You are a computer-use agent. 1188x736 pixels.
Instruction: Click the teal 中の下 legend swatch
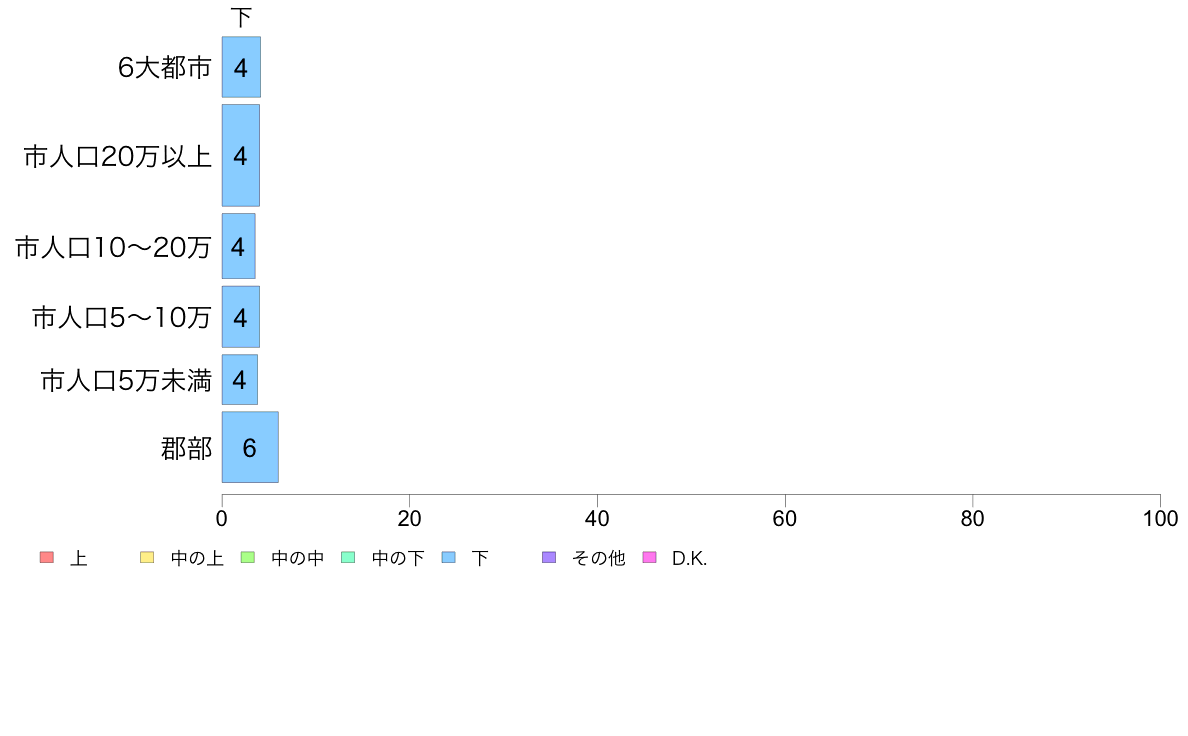tap(348, 557)
